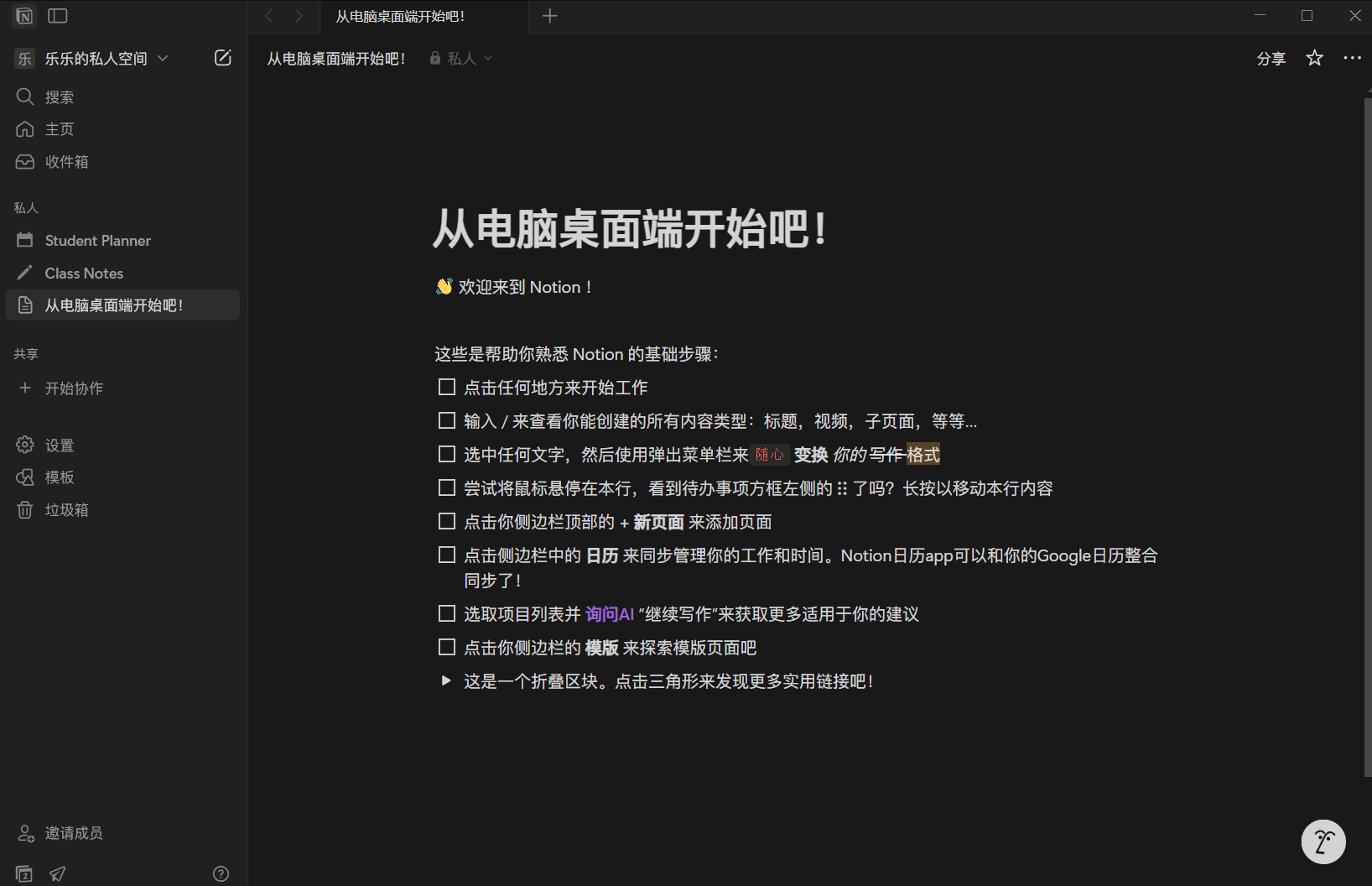
Task: Click the trash bin icon
Action: (25, 510)
